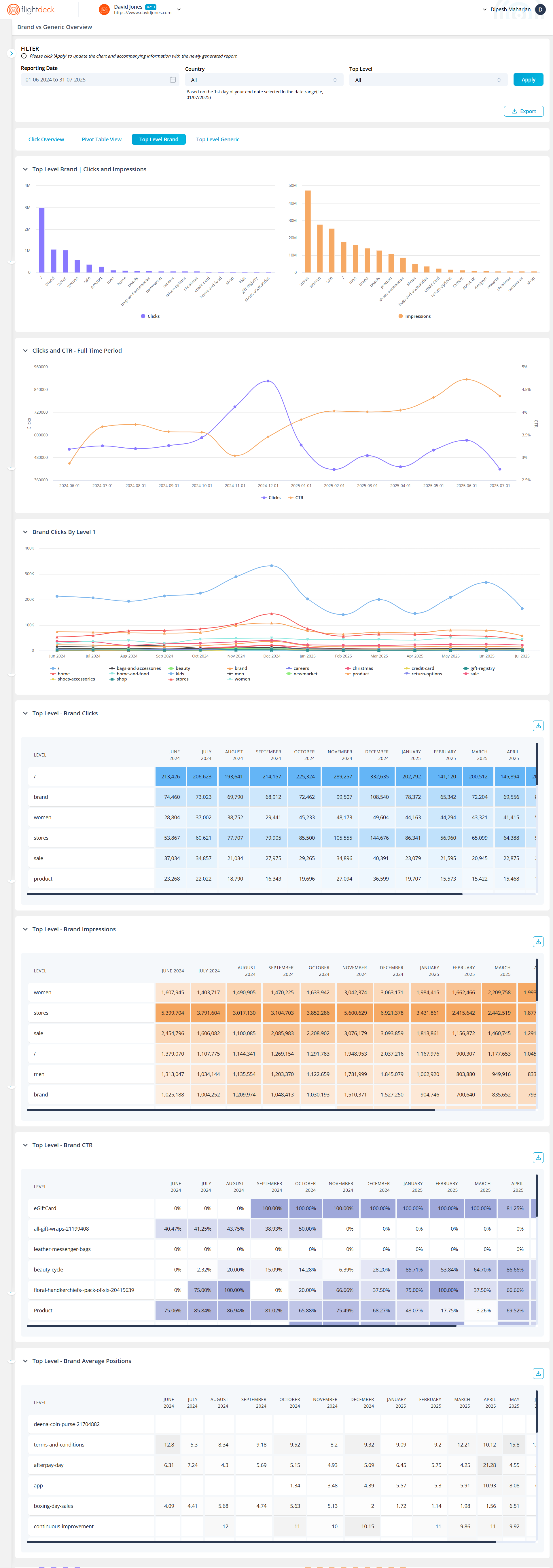This screenshot has width=553, height=1568.
Task: Toggle the bags-and-accessories legend series
Action: pos(135,668)
